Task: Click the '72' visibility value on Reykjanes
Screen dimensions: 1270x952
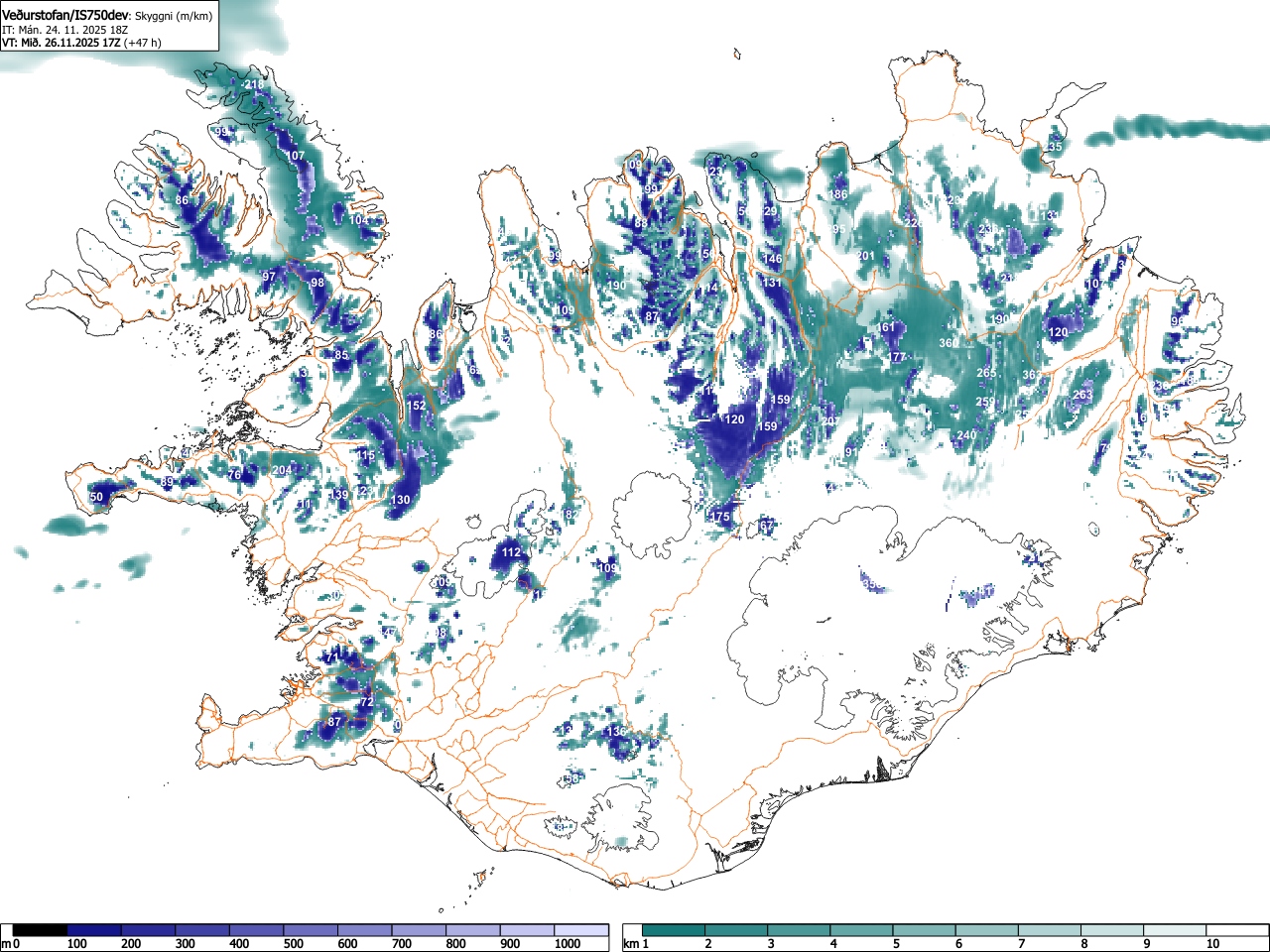Action: pos(366,702)
